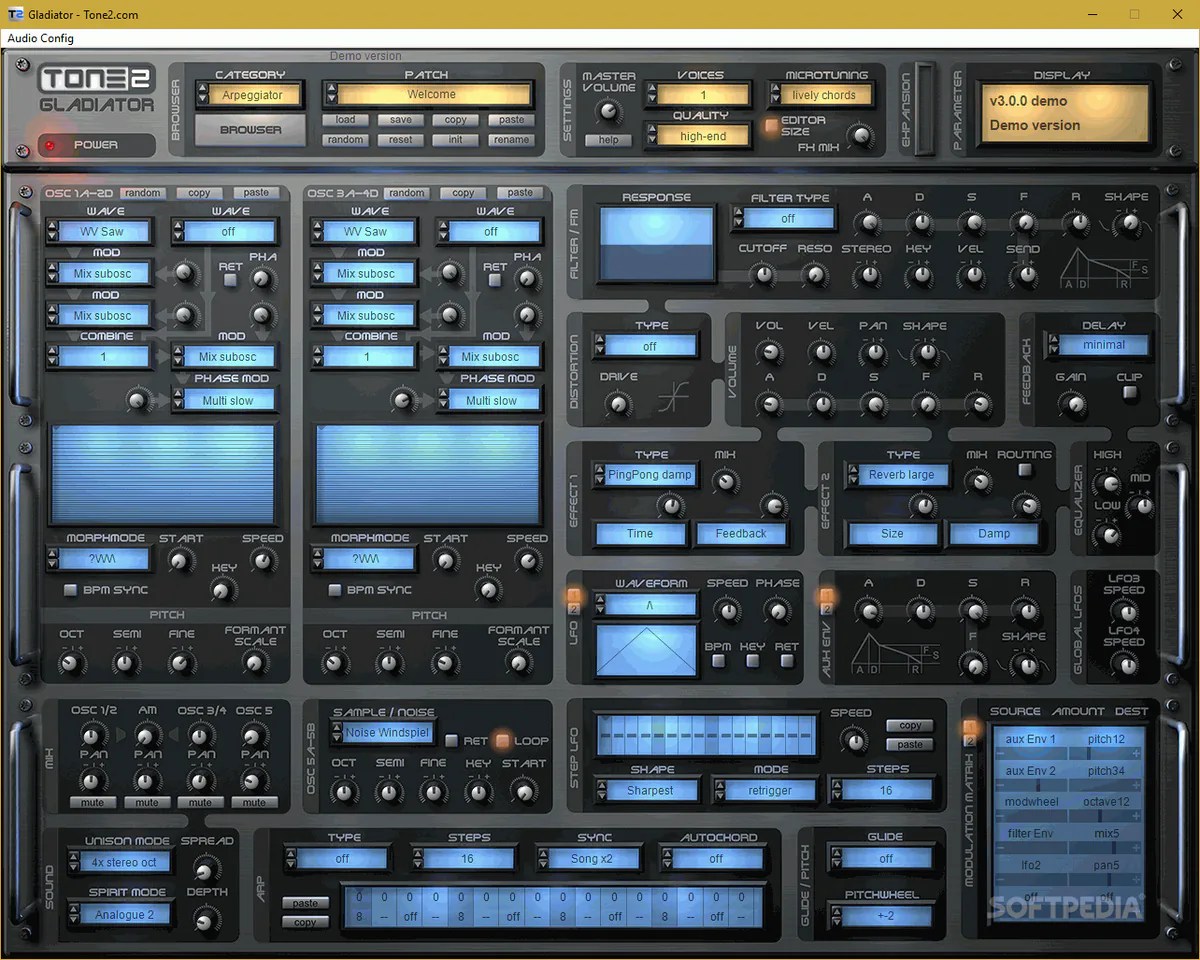Randomize OSC 1A-2D with random button

[143, 193]
